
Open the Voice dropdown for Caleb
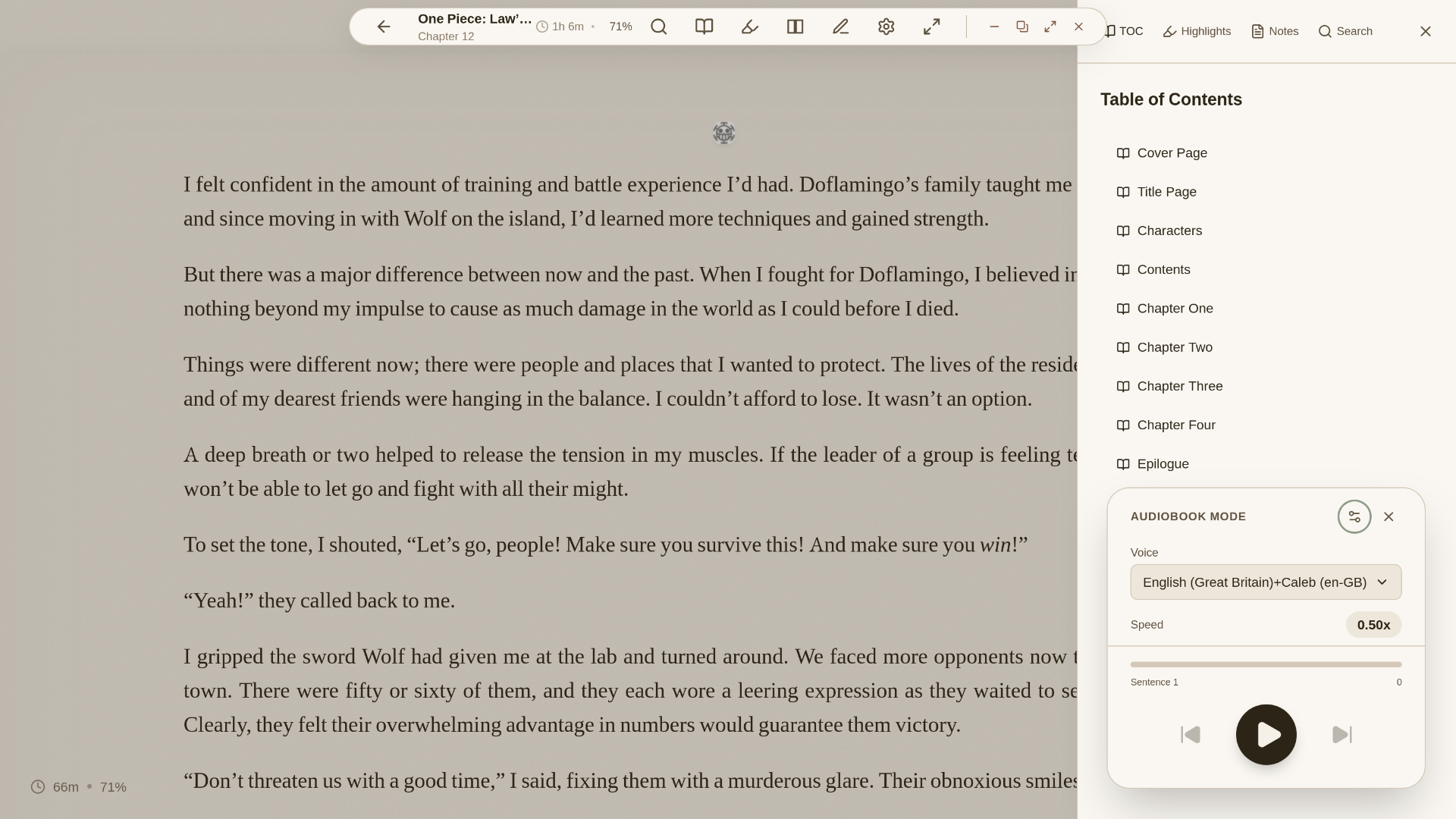click(x=1266, y=582)
